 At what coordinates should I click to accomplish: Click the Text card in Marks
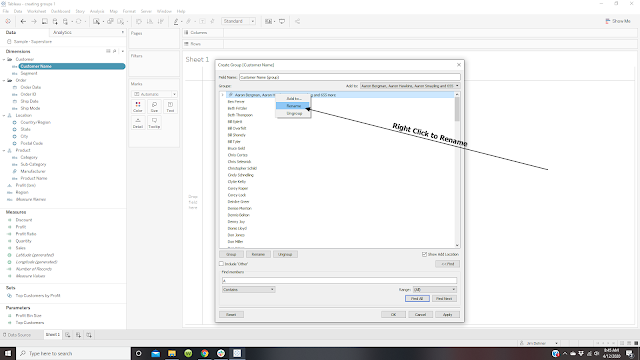(x=170, y=107)
